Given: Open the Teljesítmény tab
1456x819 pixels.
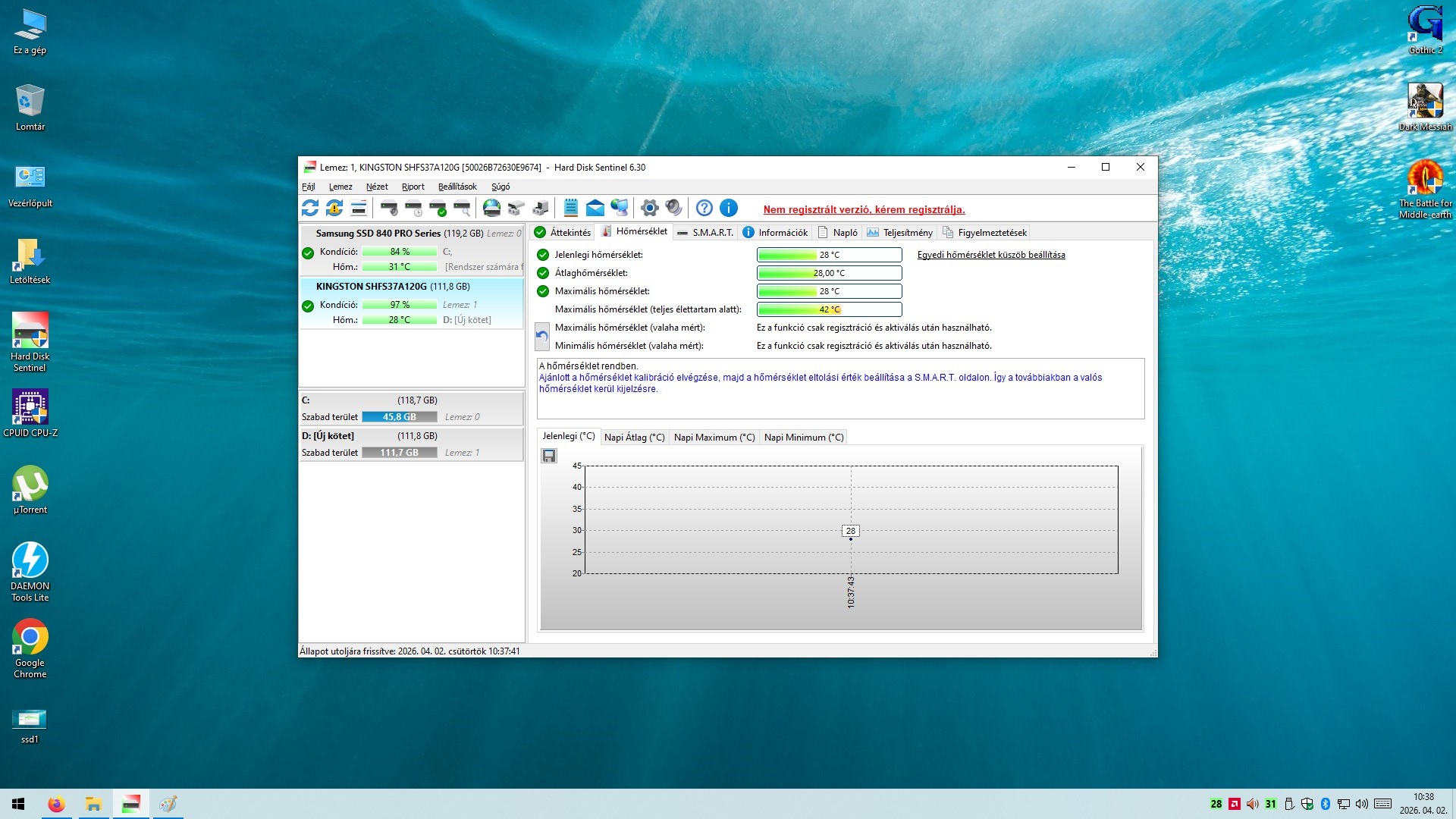Looking at the screenshot, I should [900, 233].
